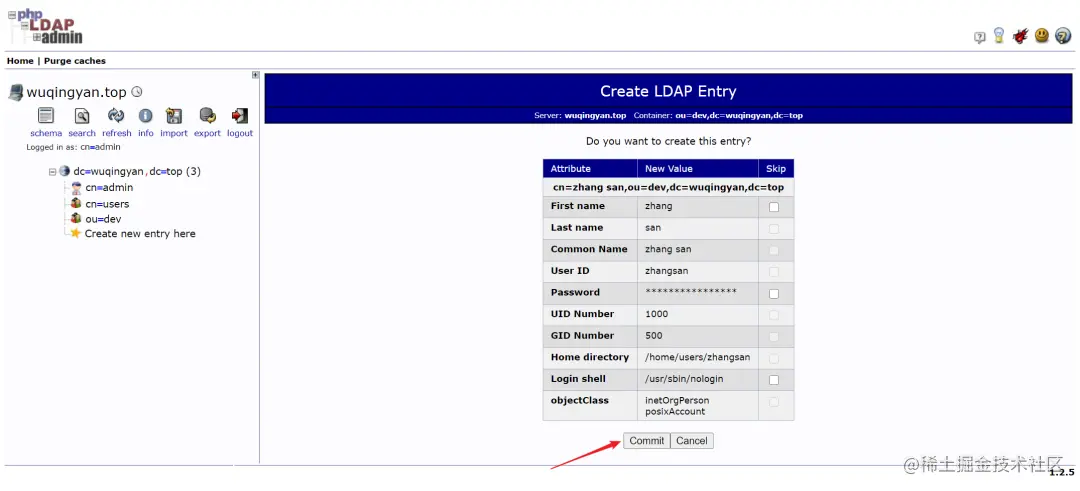Open the import icon
1080x491 pixels.
pos(174,116)
